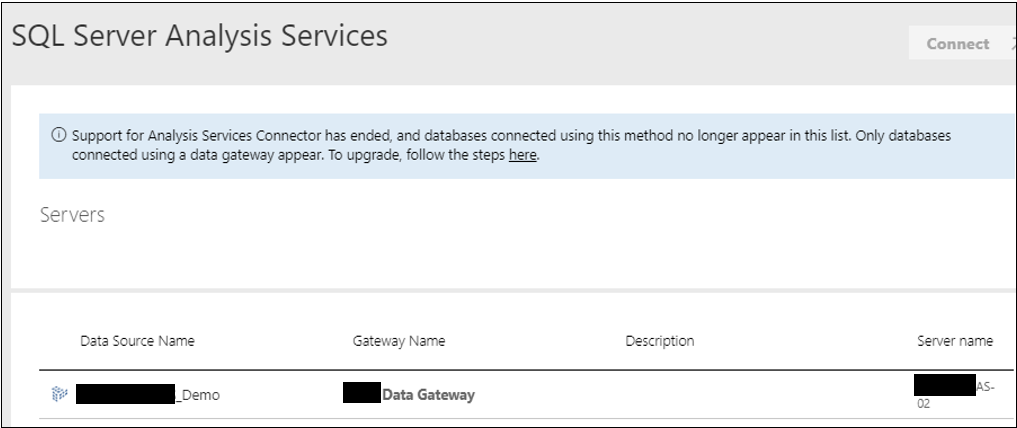Click the Server name column header
This screenshot has height=428, width=1017.
pyautogui.click(x=955, y=341)
